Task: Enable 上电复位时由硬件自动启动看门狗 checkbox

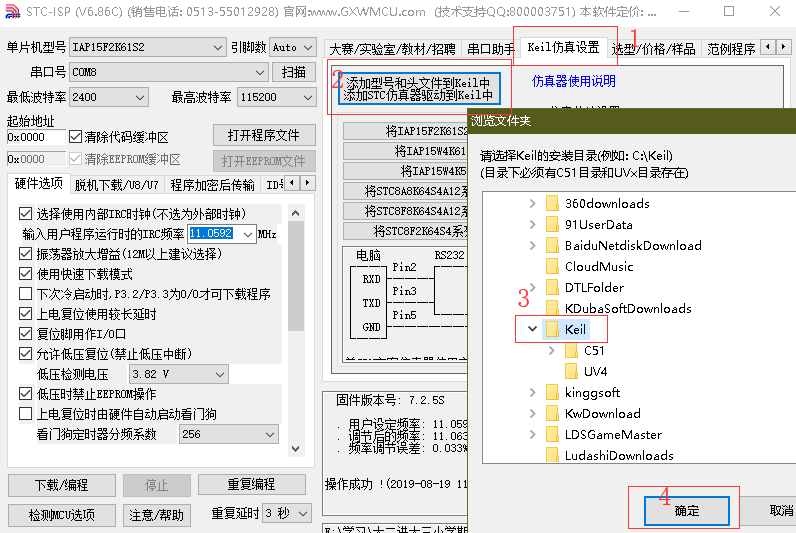Action: click(25, 414)
